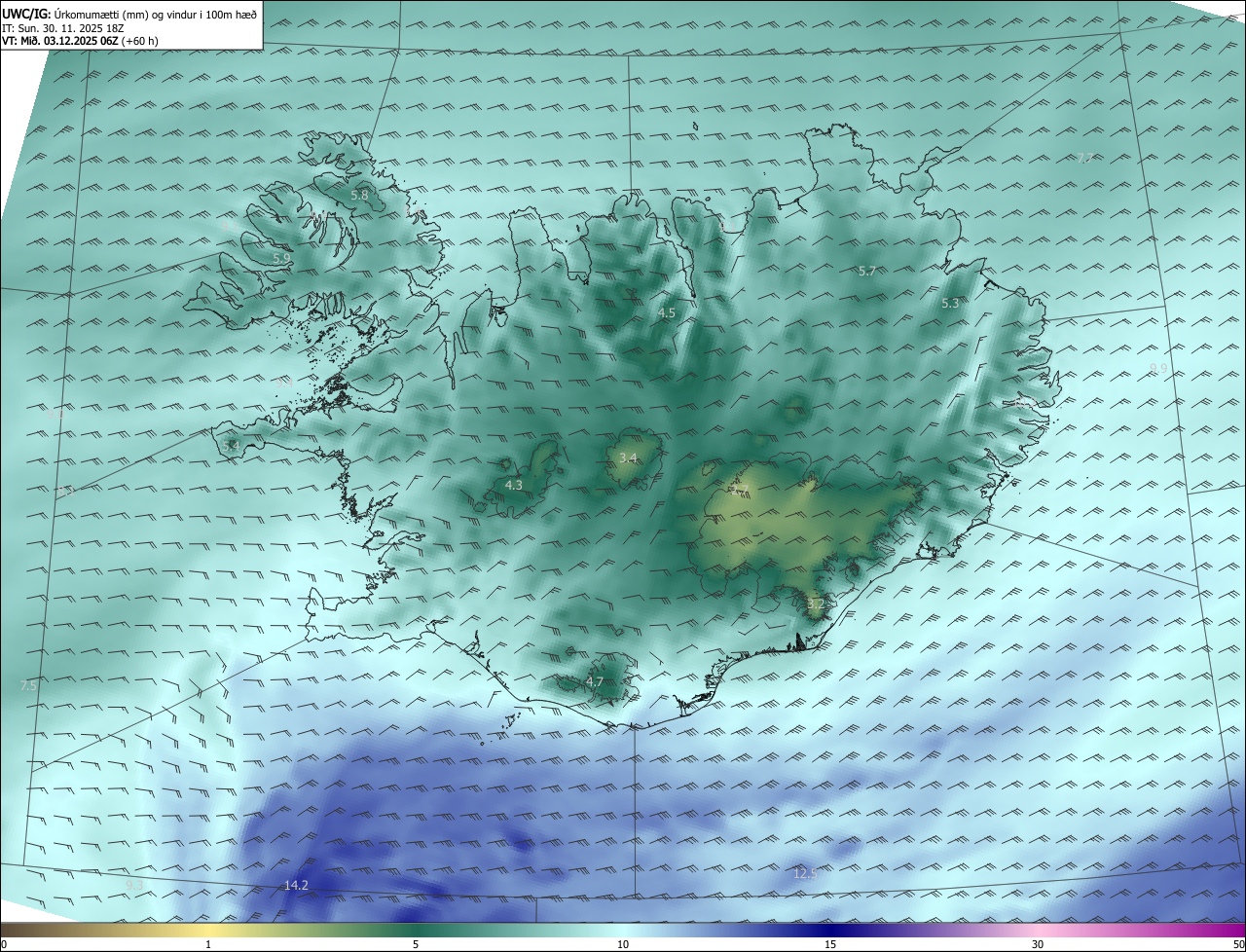1246x952 pixels.
Task: Click the 5.9 value on the map
Action: tap(281, 258)
